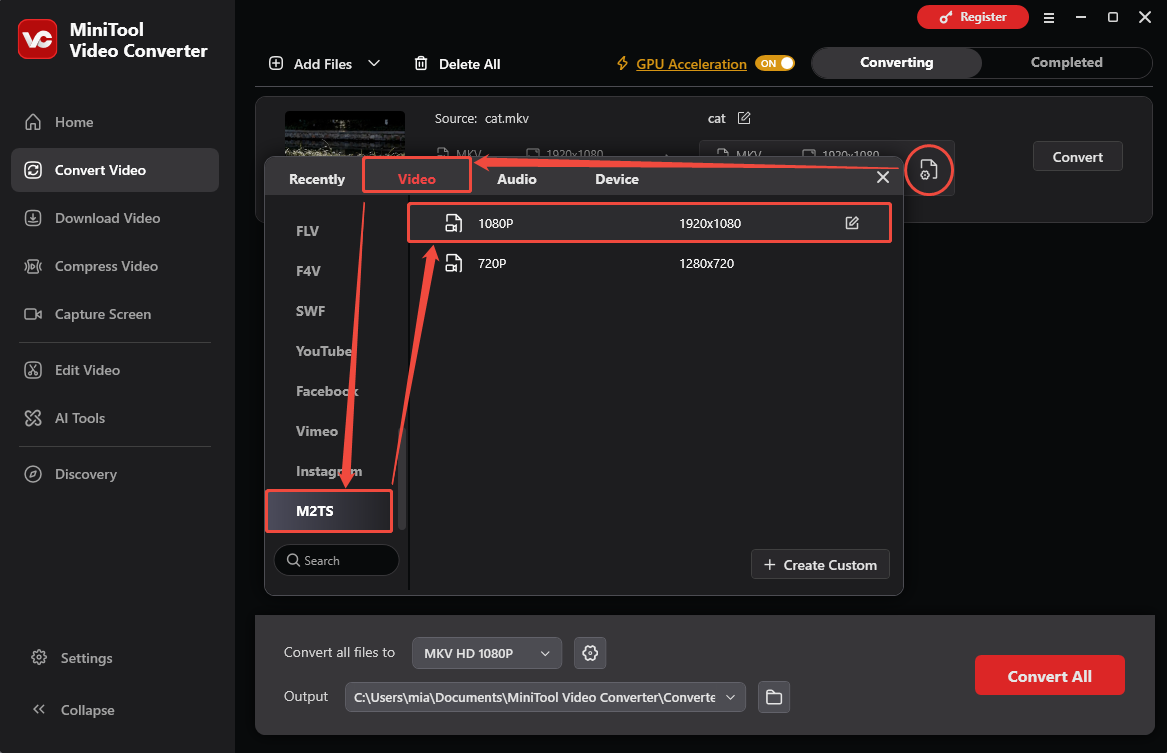Open the Capture Screen icon

(x=33, y=314)
